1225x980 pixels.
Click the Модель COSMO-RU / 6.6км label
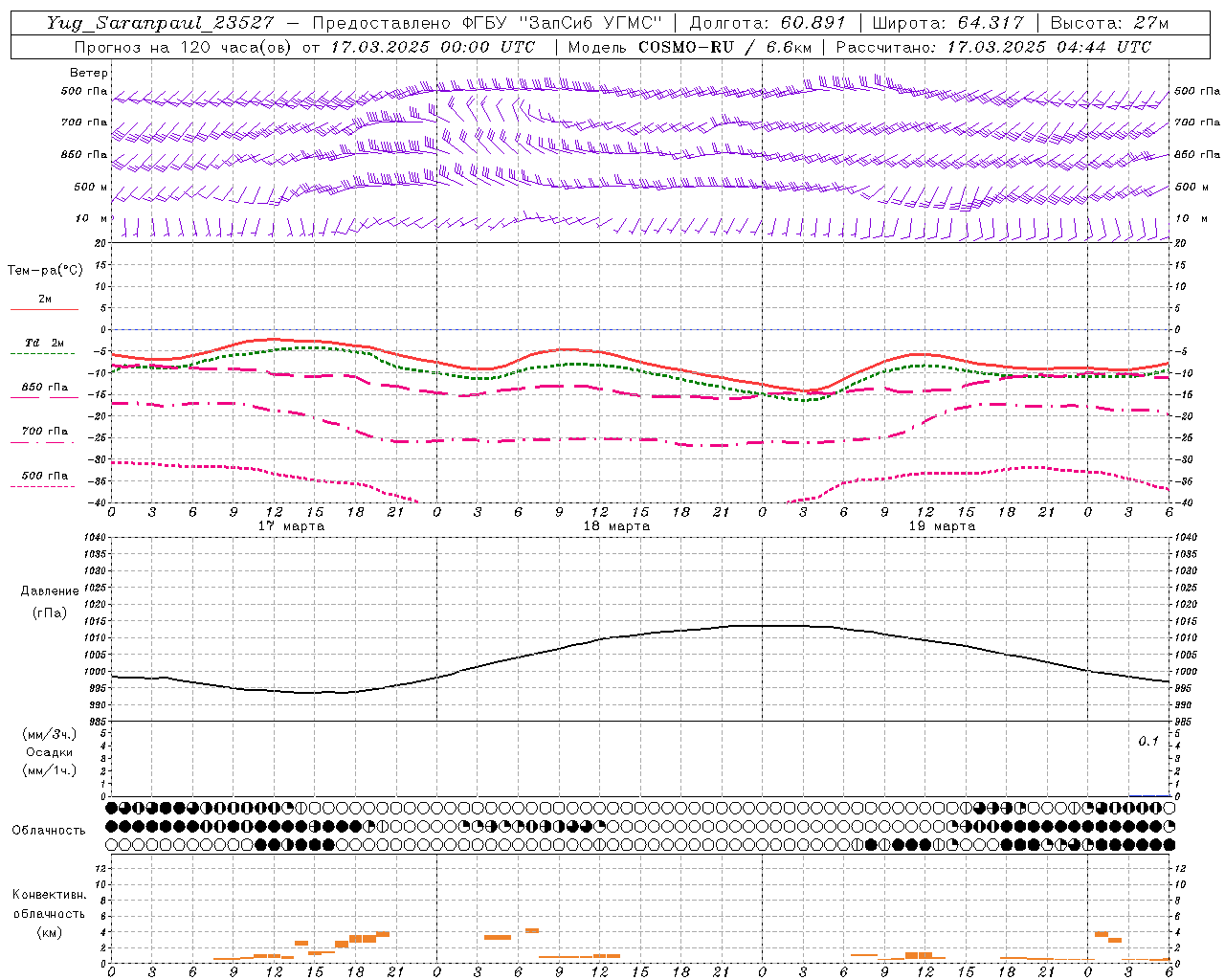tap(689, 47)
